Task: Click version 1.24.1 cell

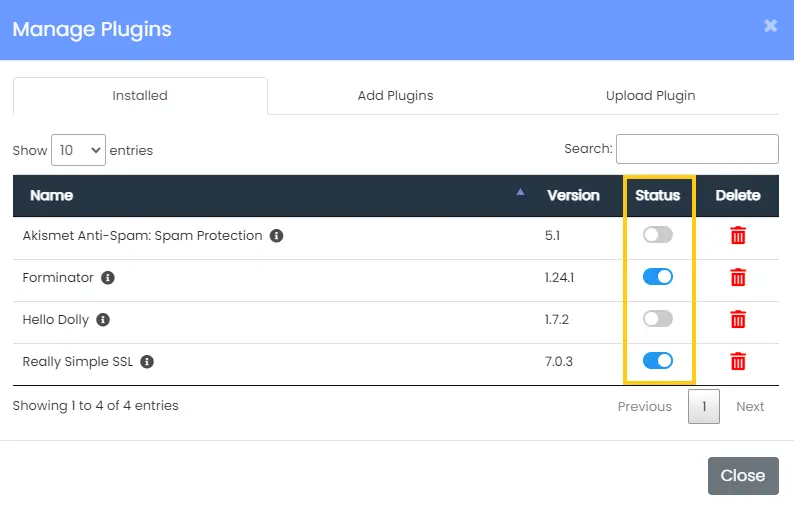Action: [560, 278]
